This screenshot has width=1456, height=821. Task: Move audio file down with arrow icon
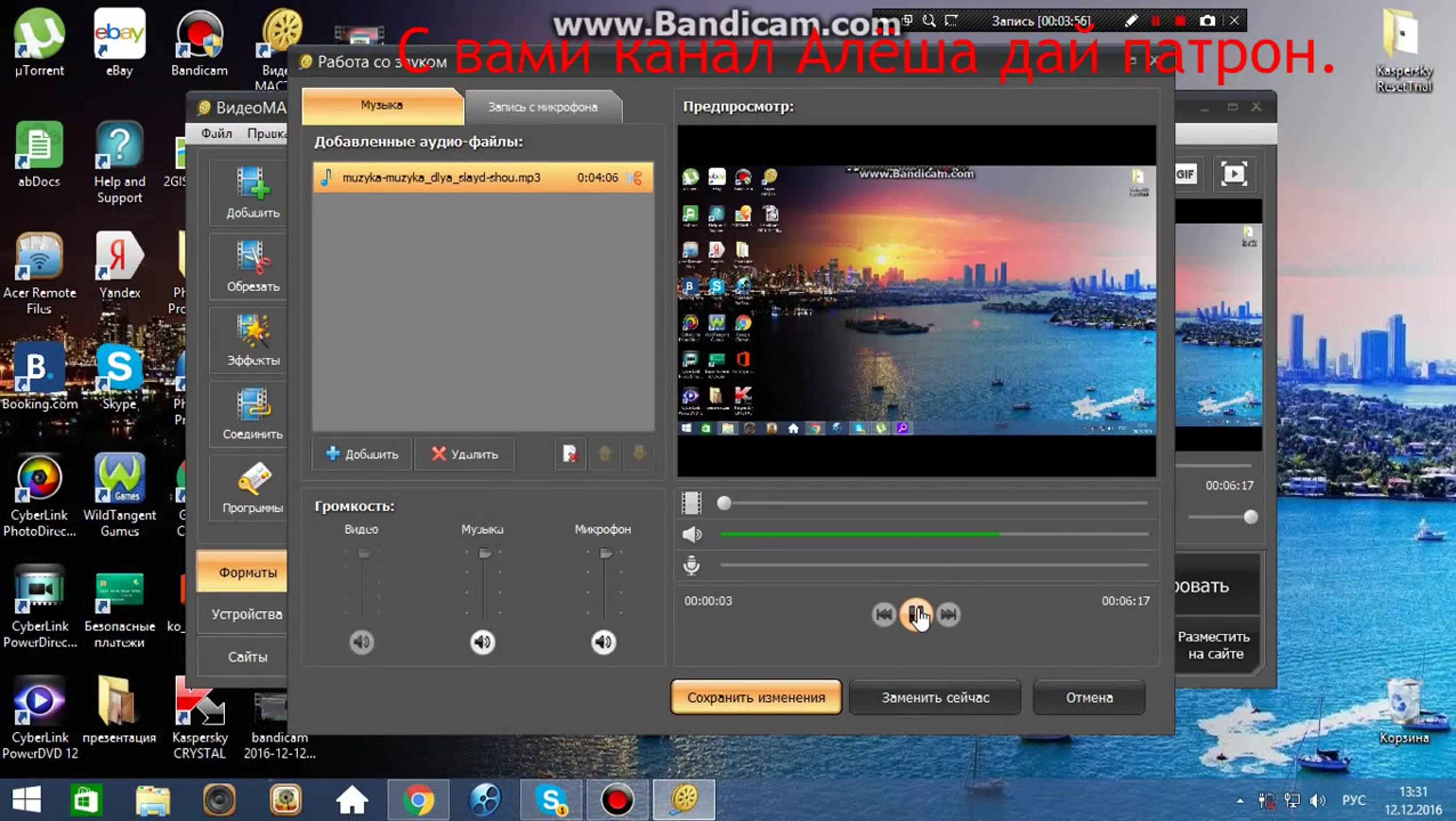639,454
